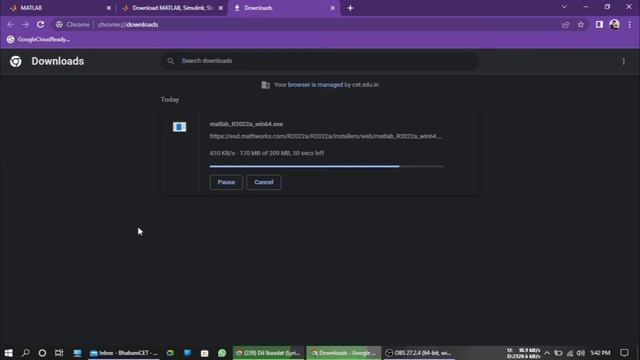Open the network icon in tray
640x360 pixels.
pyautogui.click(x=569, y=353)
